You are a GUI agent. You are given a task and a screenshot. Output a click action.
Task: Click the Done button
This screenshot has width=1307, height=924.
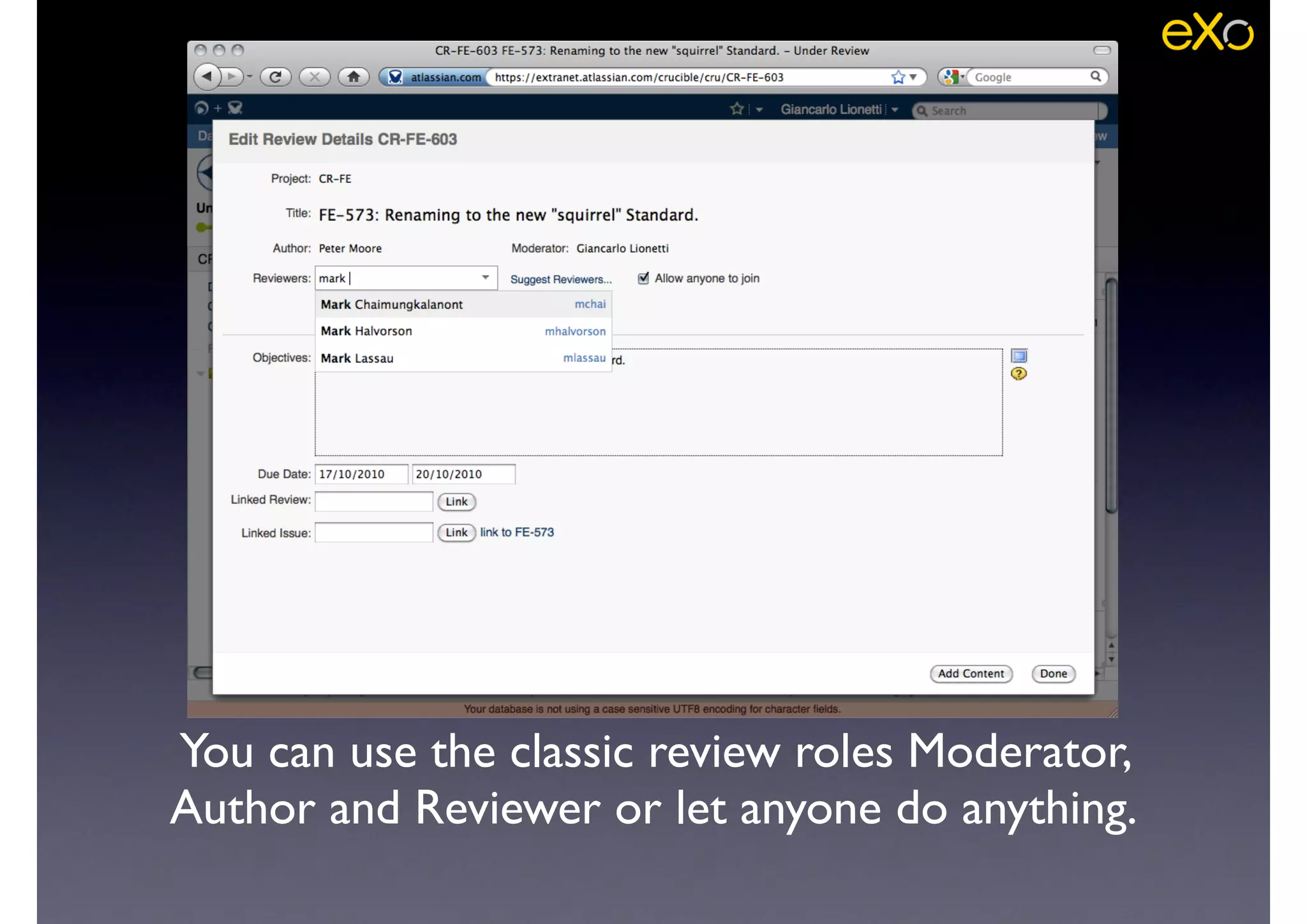[1053, 673]
